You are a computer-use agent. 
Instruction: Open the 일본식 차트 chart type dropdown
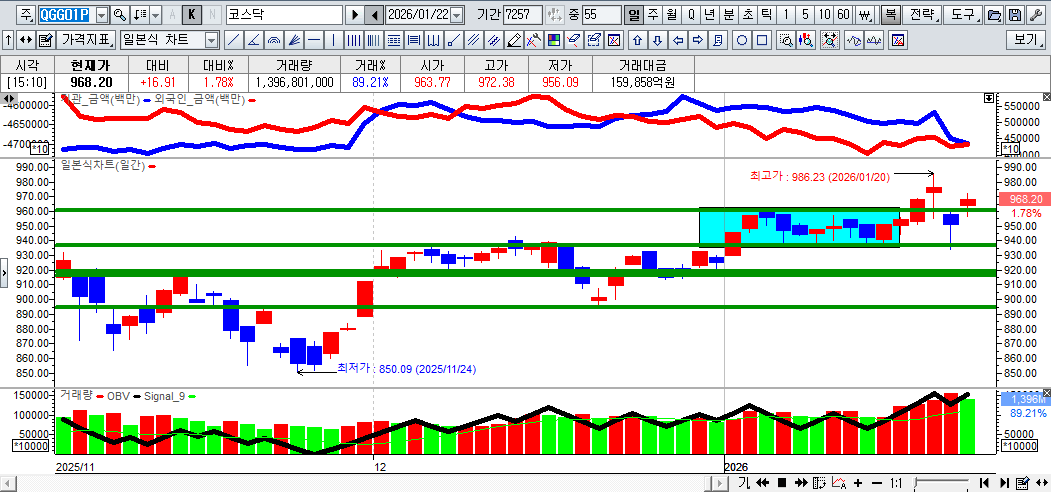(211, 40)
